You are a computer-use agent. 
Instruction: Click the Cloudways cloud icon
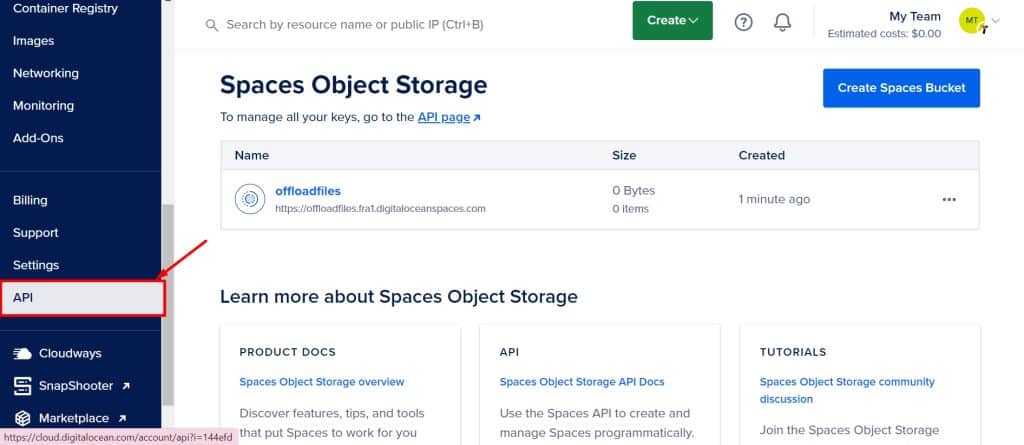coord(23,354)
